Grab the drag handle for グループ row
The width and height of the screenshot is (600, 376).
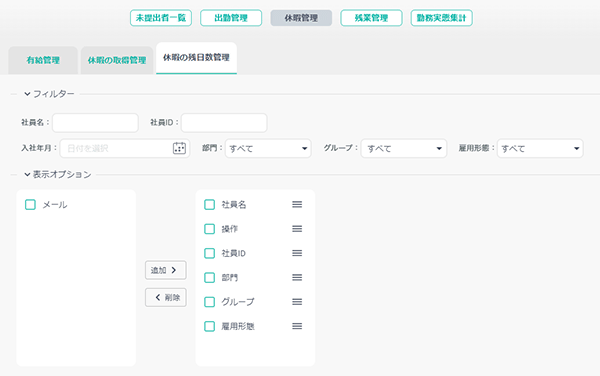(x=297, y=302)
